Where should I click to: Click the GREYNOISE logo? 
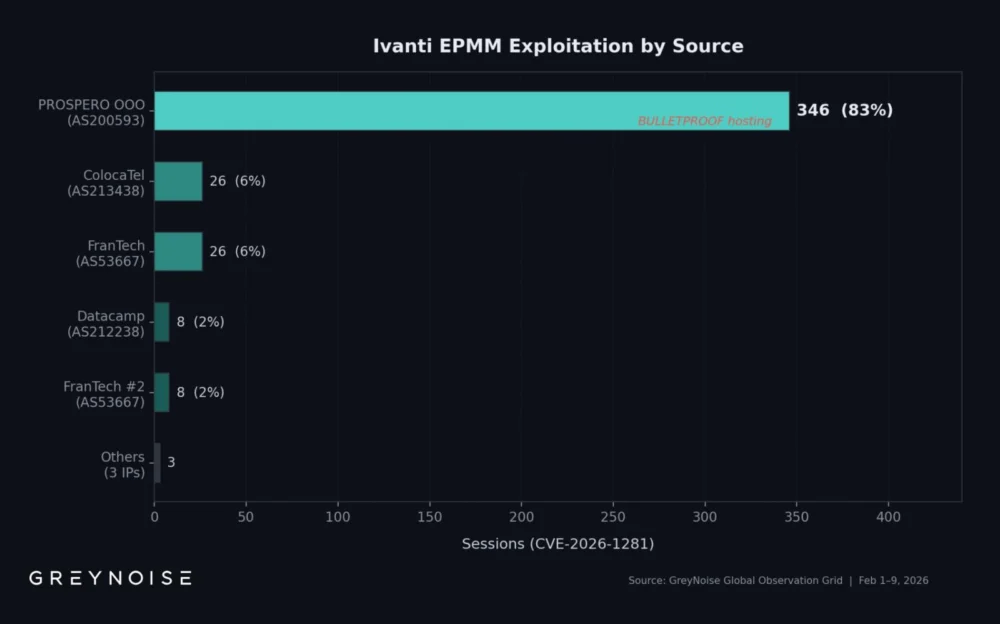coord(110,577)
